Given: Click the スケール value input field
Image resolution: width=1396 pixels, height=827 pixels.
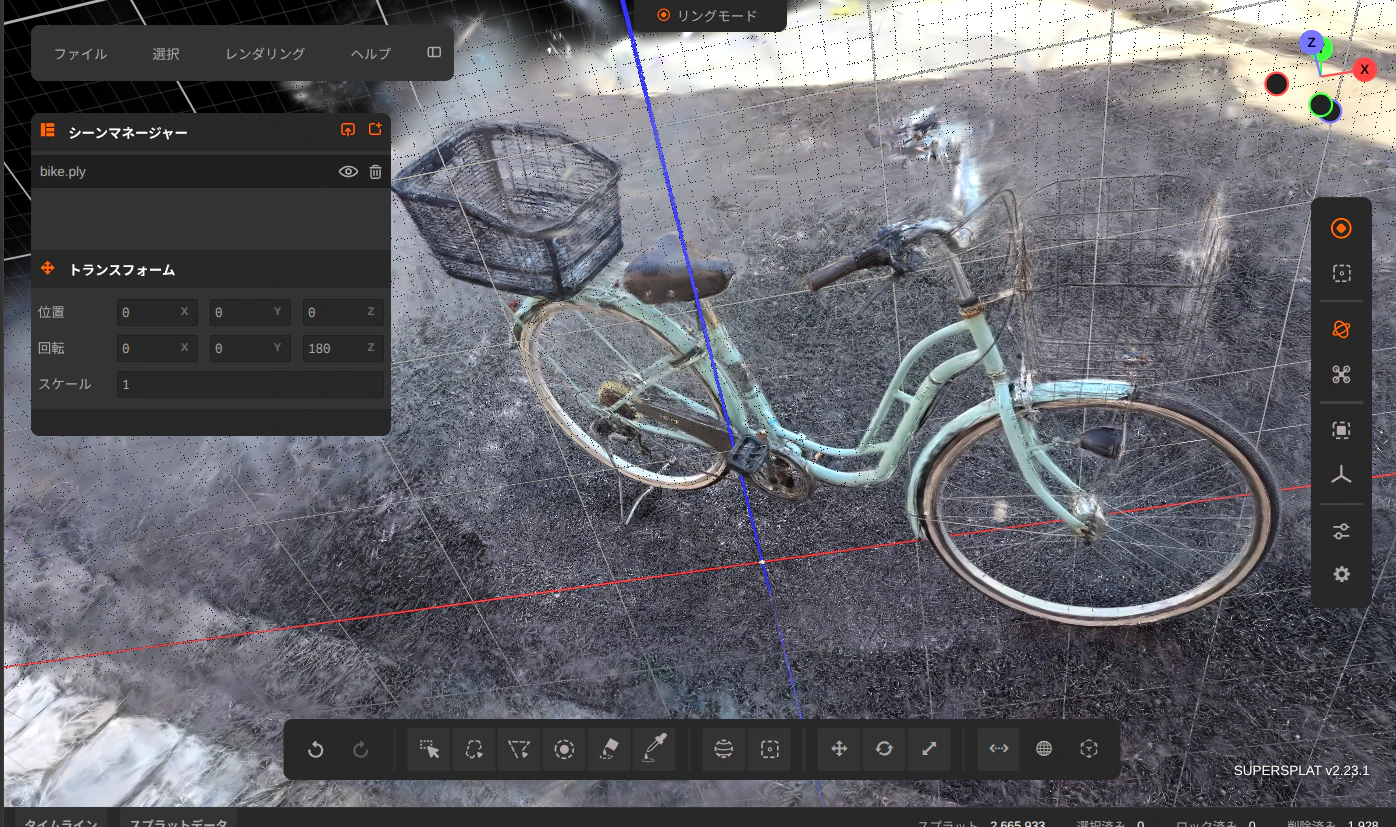Looking at the screenshot, I should [x=250, y=384].
